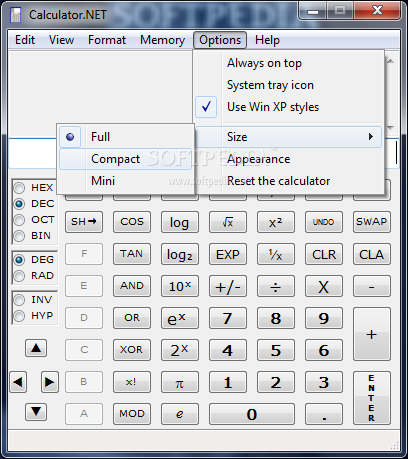Click the CLA clear all button

pyautogui.click(x=372, y=254)
